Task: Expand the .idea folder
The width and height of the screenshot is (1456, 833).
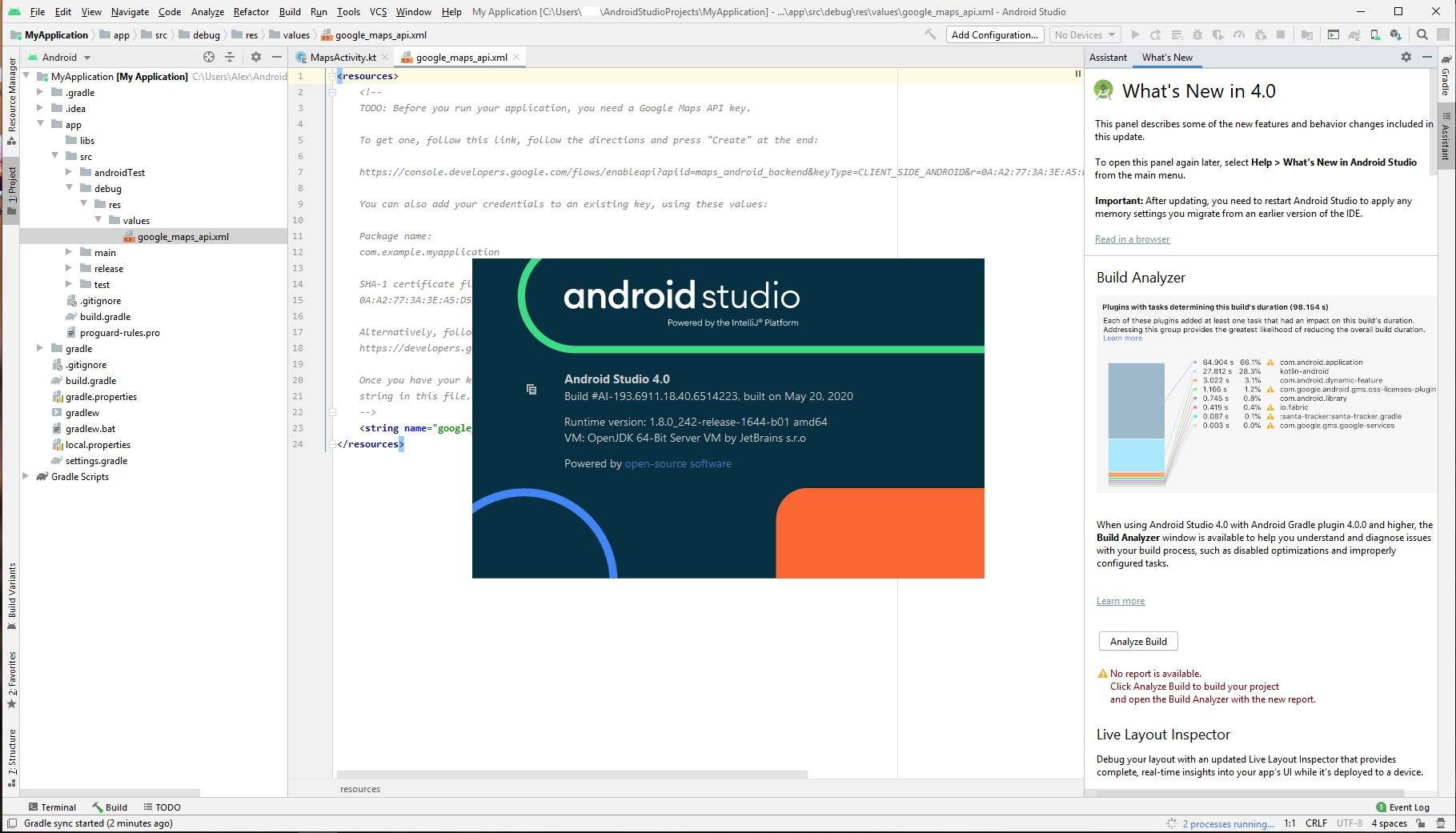Action: point(40,108)
